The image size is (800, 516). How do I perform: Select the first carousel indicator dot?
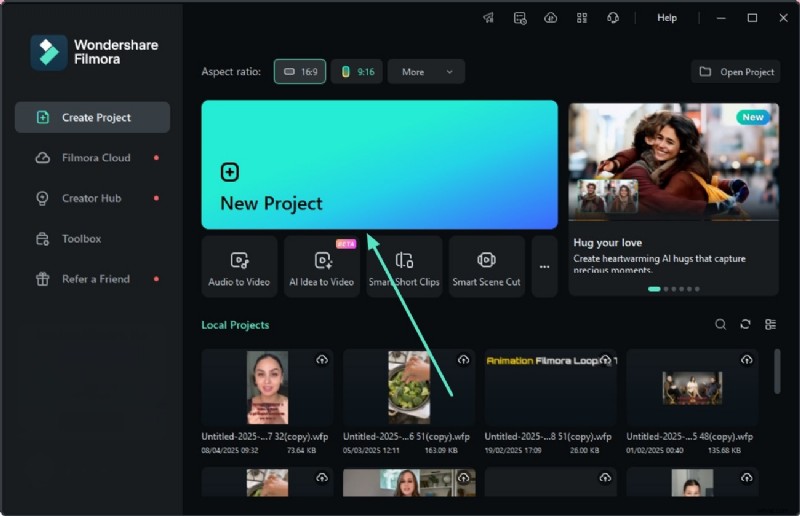(654, 289)
